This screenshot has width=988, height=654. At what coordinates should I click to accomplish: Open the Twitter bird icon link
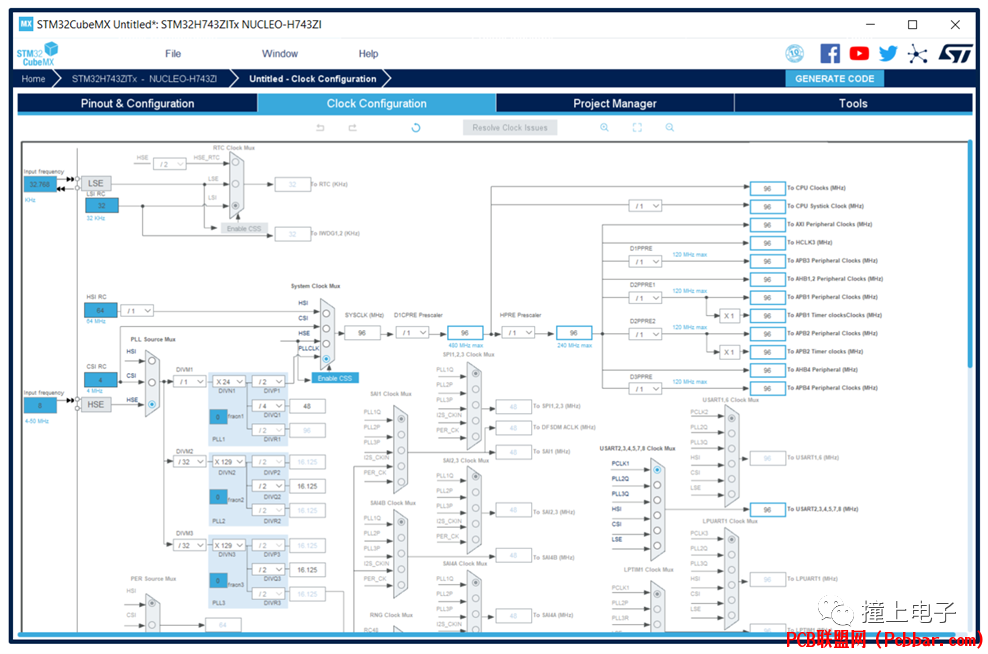click(888, 54)
